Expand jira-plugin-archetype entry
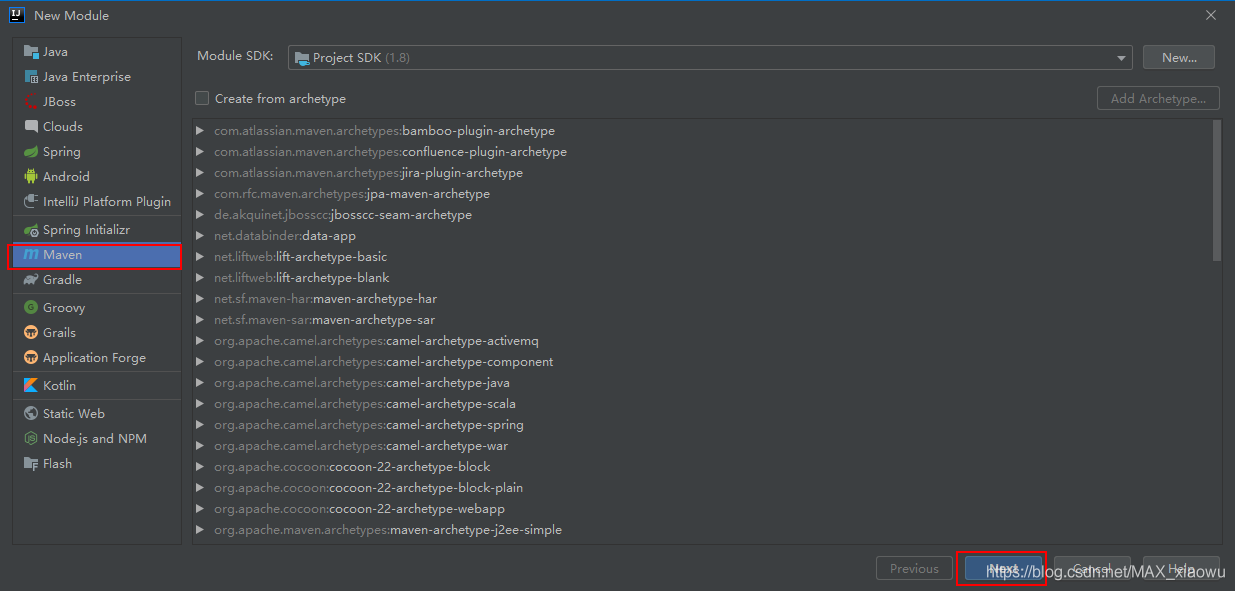The image size is (1235, 591). coord(201,173)
